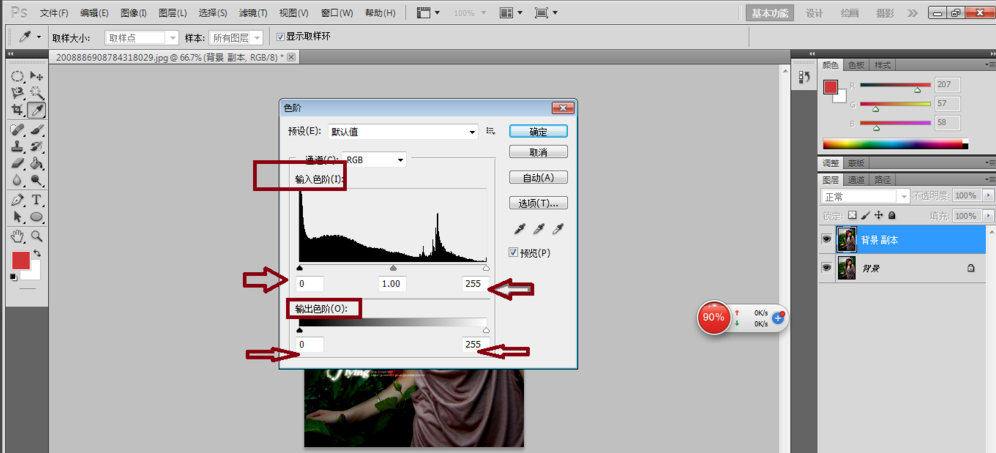Select the Ellipse shape tool
Image resolution: width=996 pixels, height=453 pixels.
pyautogui.click(x=37, y=217)
